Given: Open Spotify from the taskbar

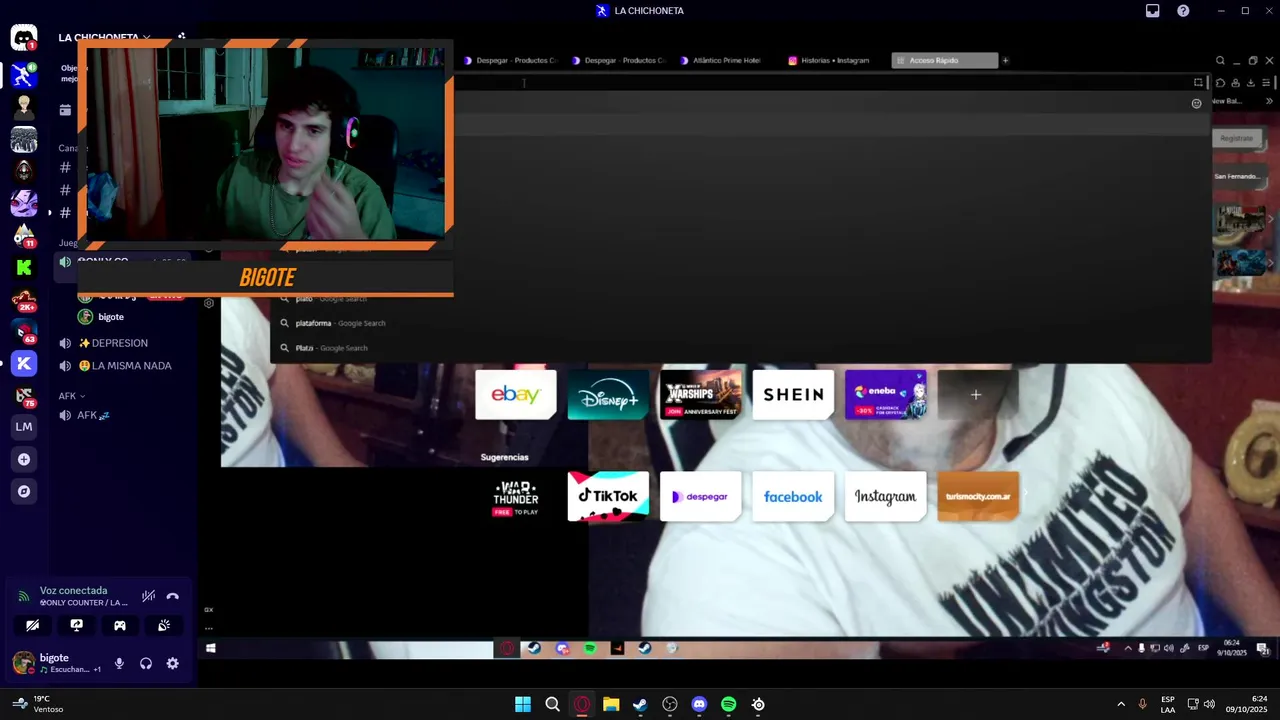Looking at the screenshot, I should (729, 704).
